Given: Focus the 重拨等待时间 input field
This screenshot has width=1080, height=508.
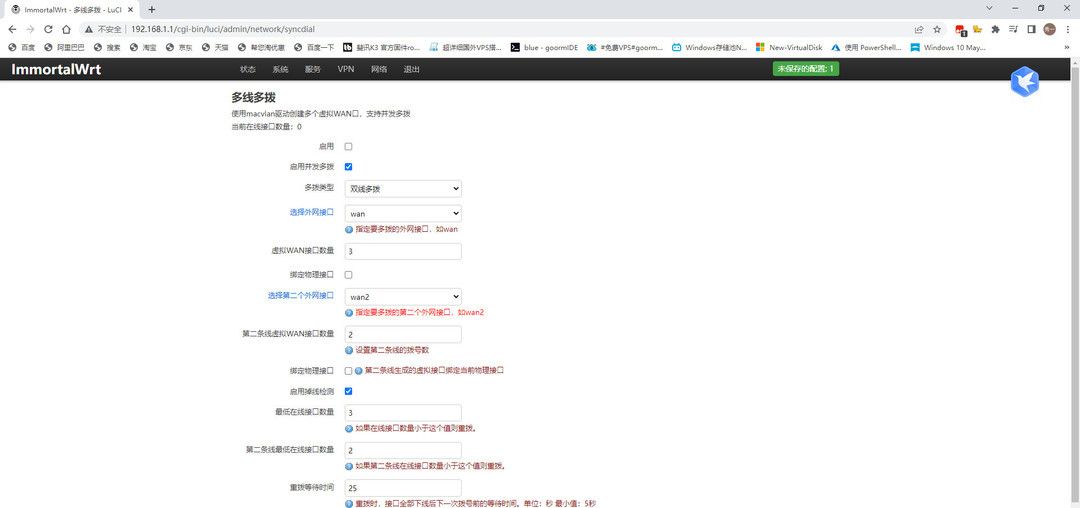Looking at the screenshot, I should (x=403, y=488).
